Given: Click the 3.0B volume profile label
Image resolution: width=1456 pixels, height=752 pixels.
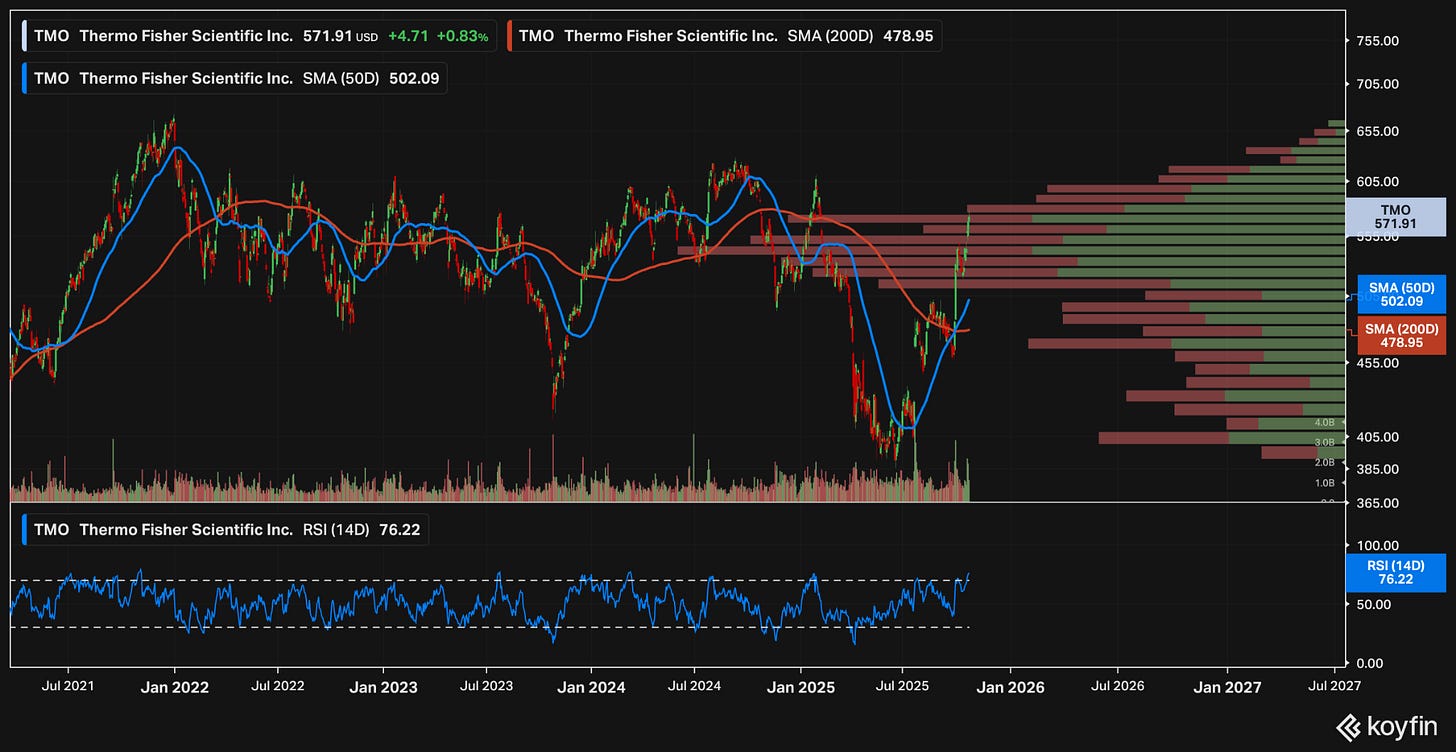Looking at the screenshot, I should click(x=1325, y=442).
